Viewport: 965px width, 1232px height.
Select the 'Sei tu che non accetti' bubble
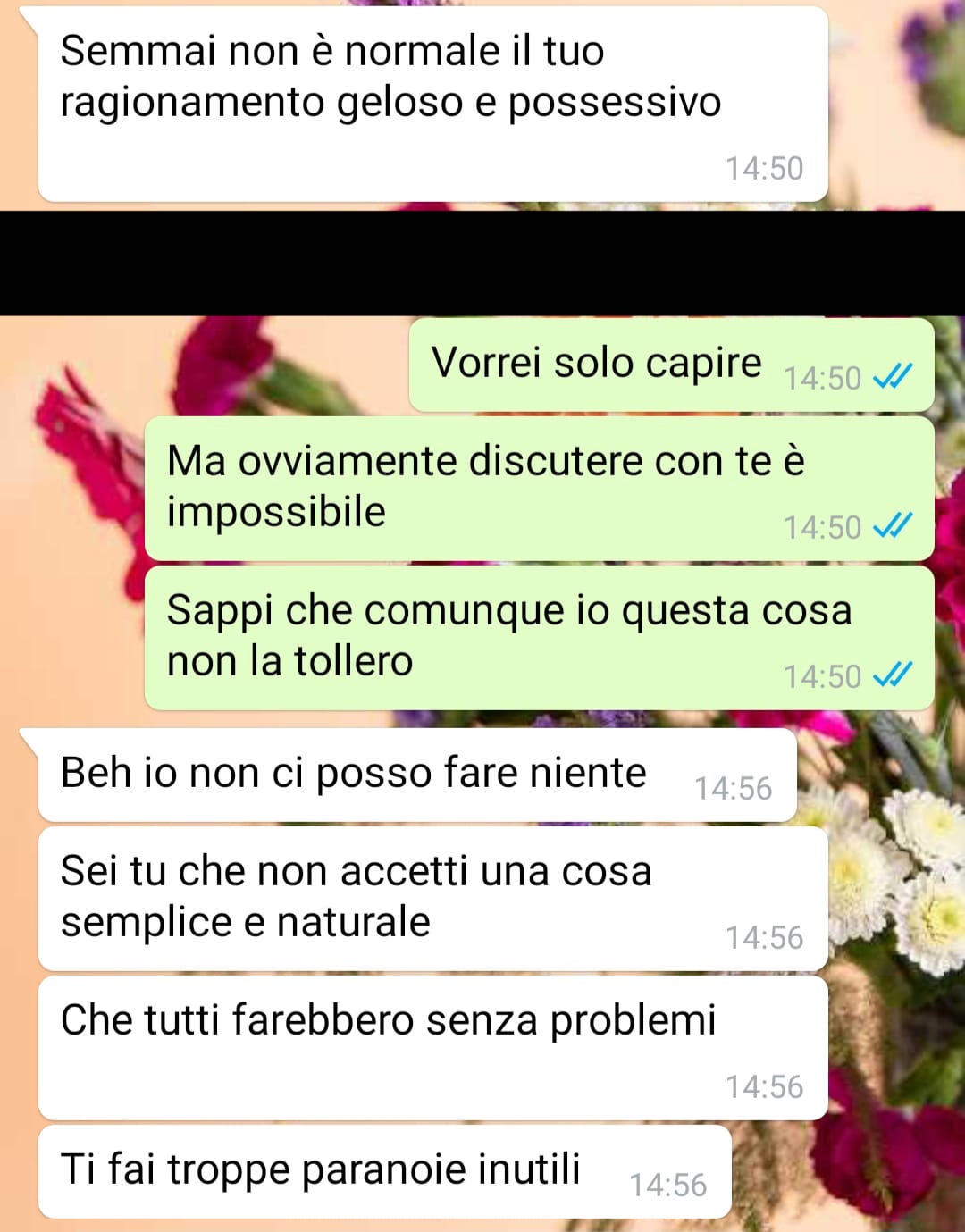pyautogui.click(x=433, y=899)
